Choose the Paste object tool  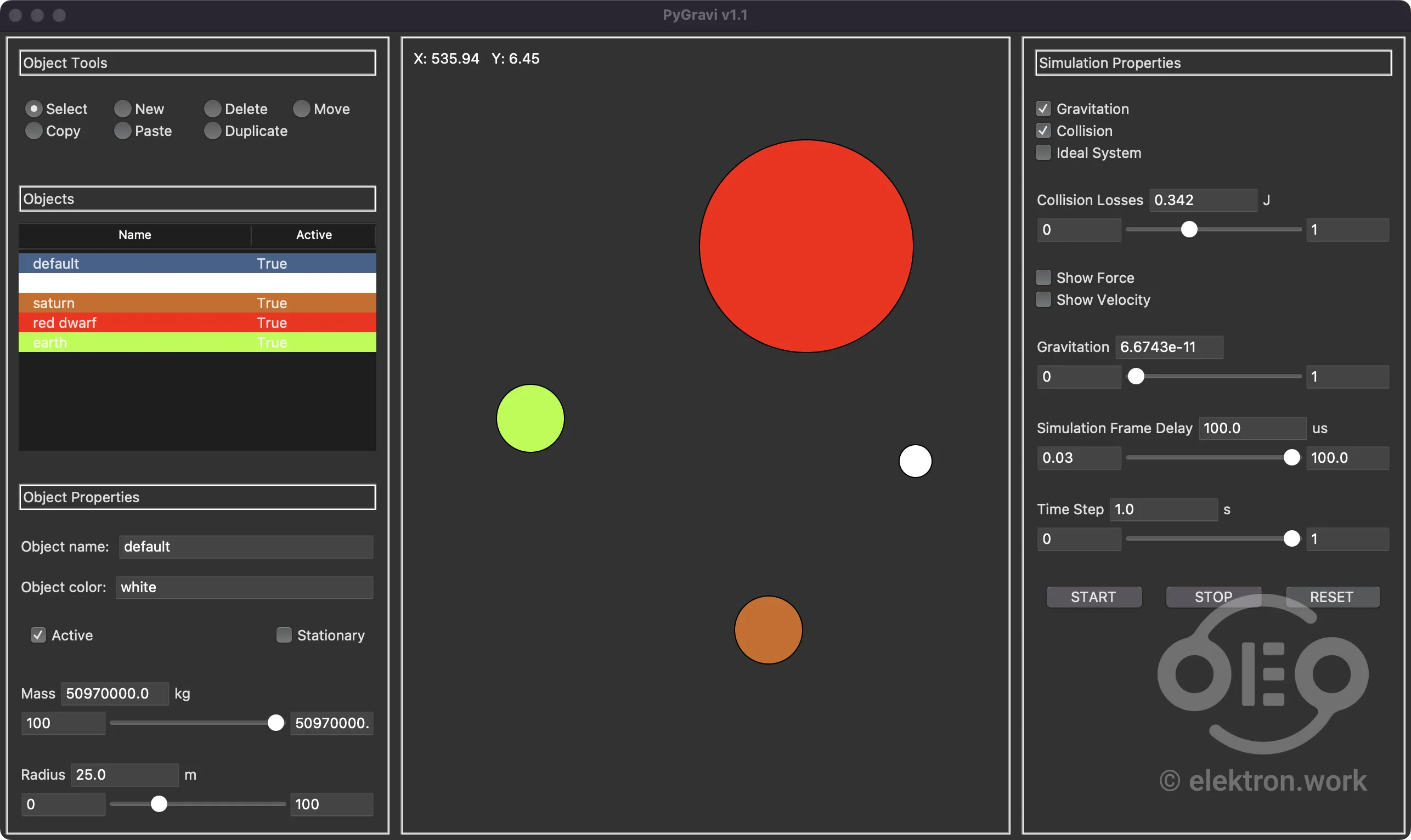(x=122, y=130)
